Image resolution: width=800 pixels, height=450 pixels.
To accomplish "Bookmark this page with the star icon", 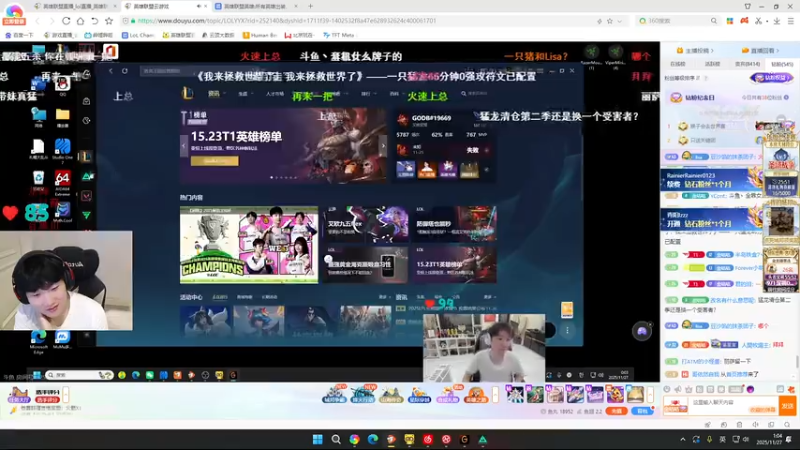I will tap(109, 21).
